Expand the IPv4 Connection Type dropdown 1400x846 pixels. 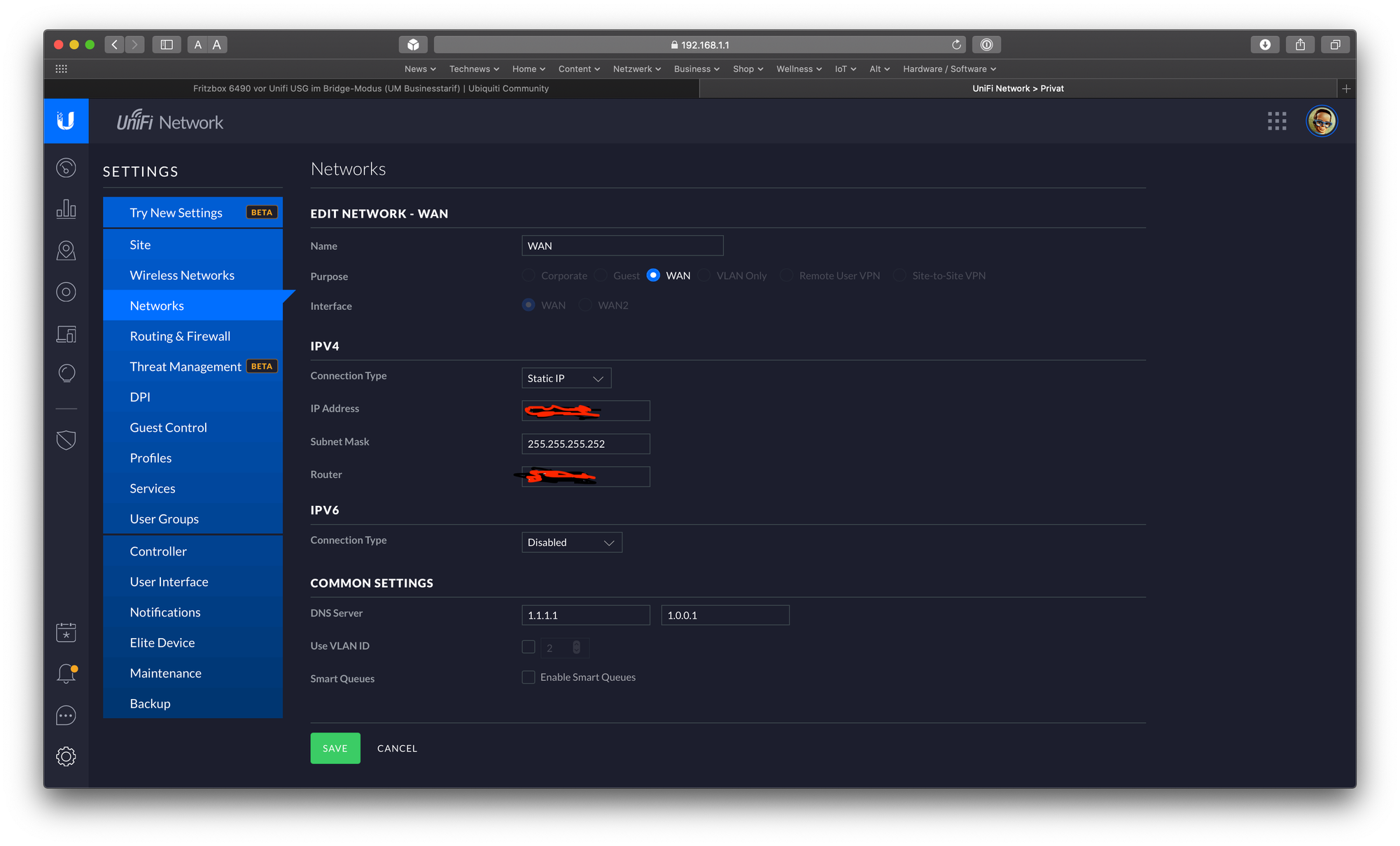[x=566, y=379]
